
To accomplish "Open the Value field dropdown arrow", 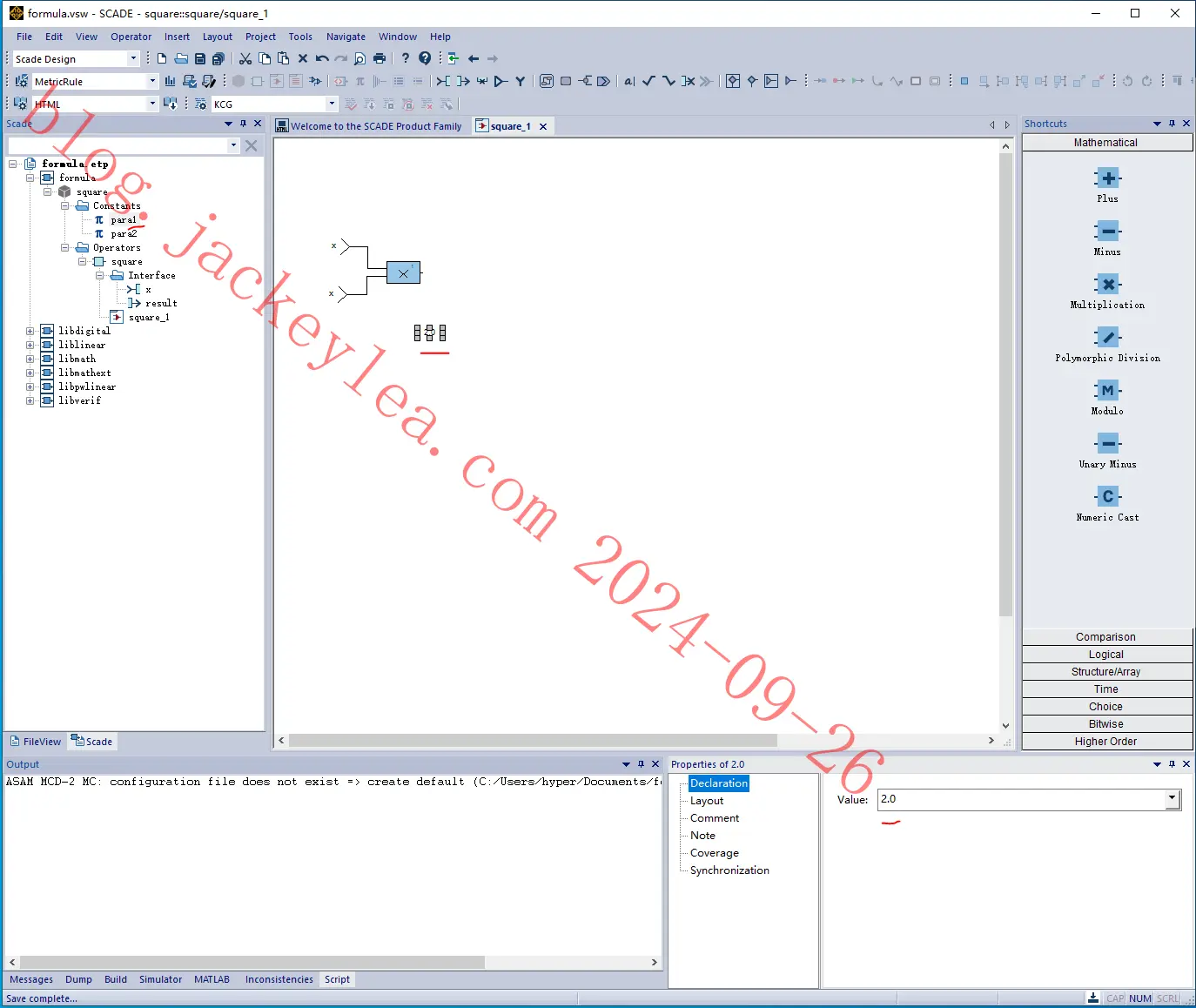I will [x=1172, y=799].
